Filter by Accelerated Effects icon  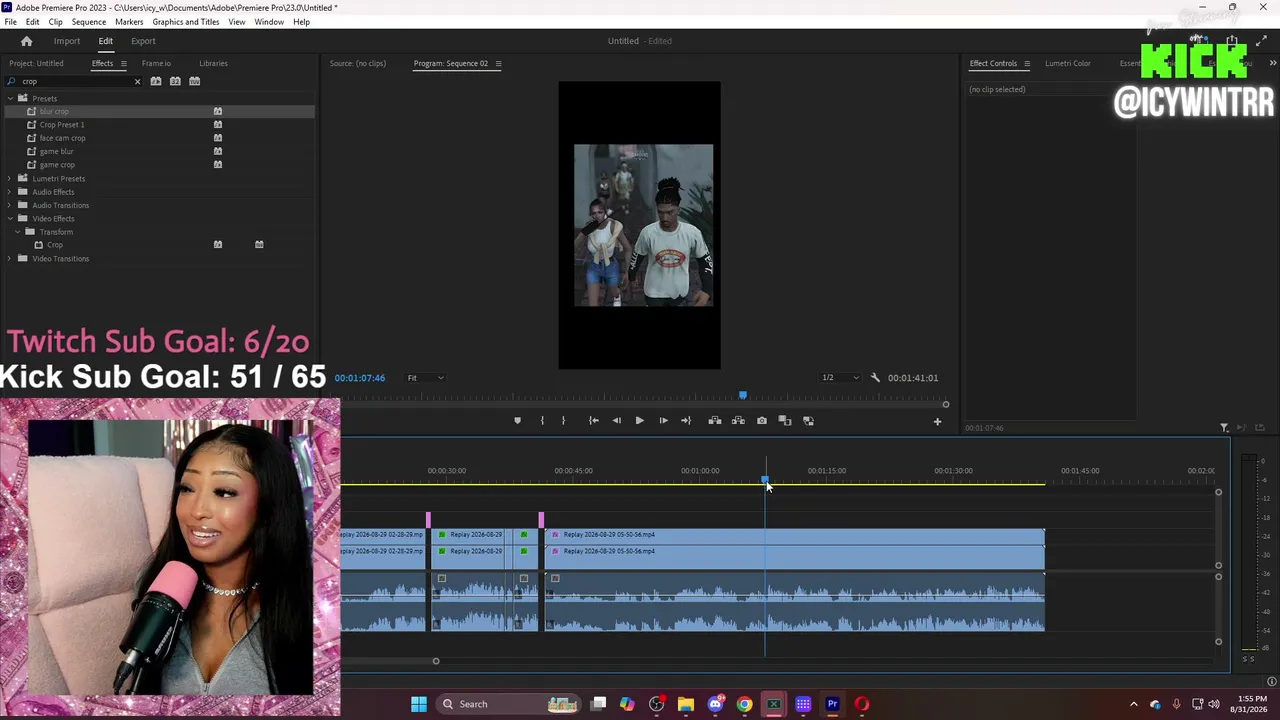156,81
